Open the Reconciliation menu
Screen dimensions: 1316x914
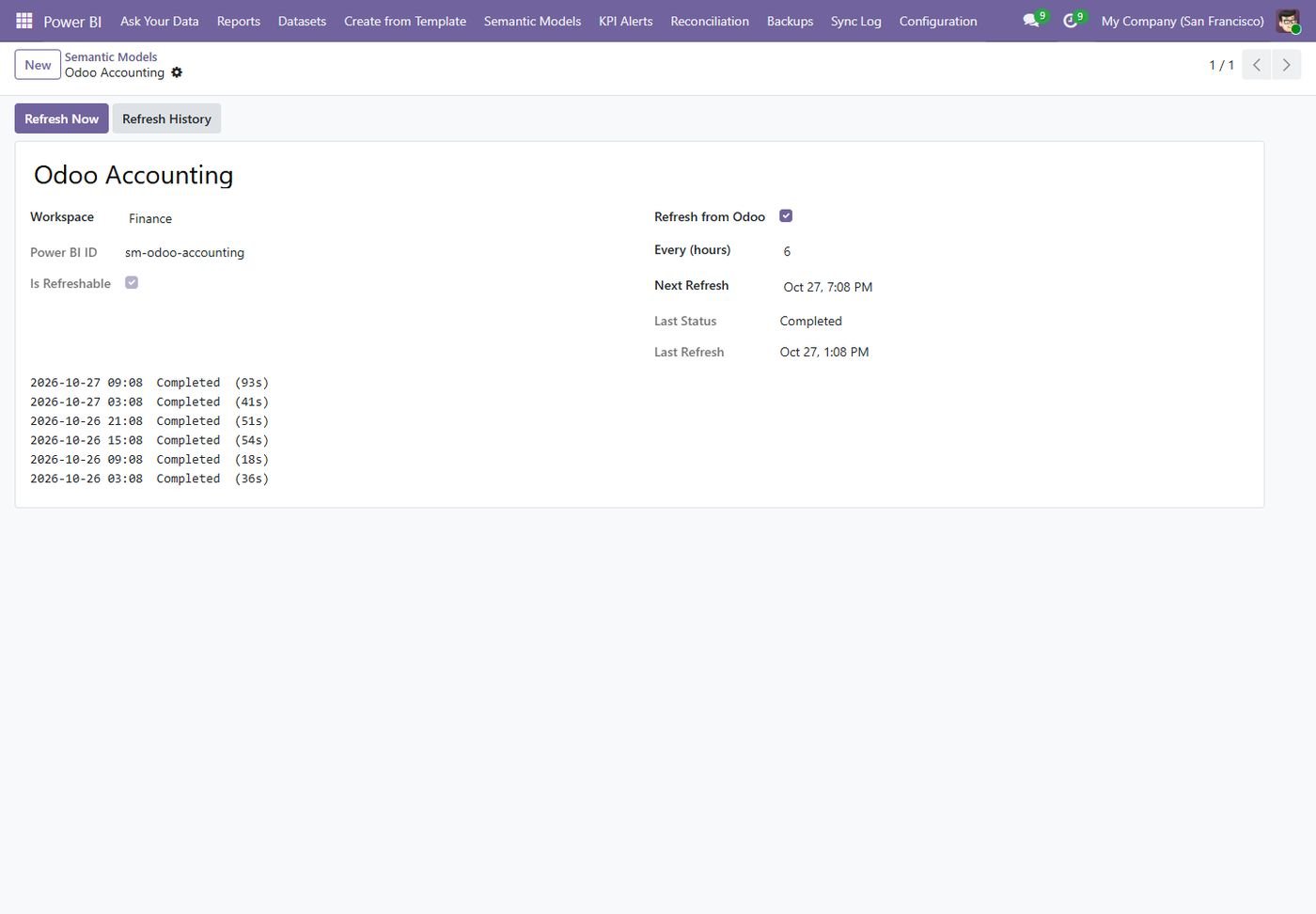pos(710,21)
